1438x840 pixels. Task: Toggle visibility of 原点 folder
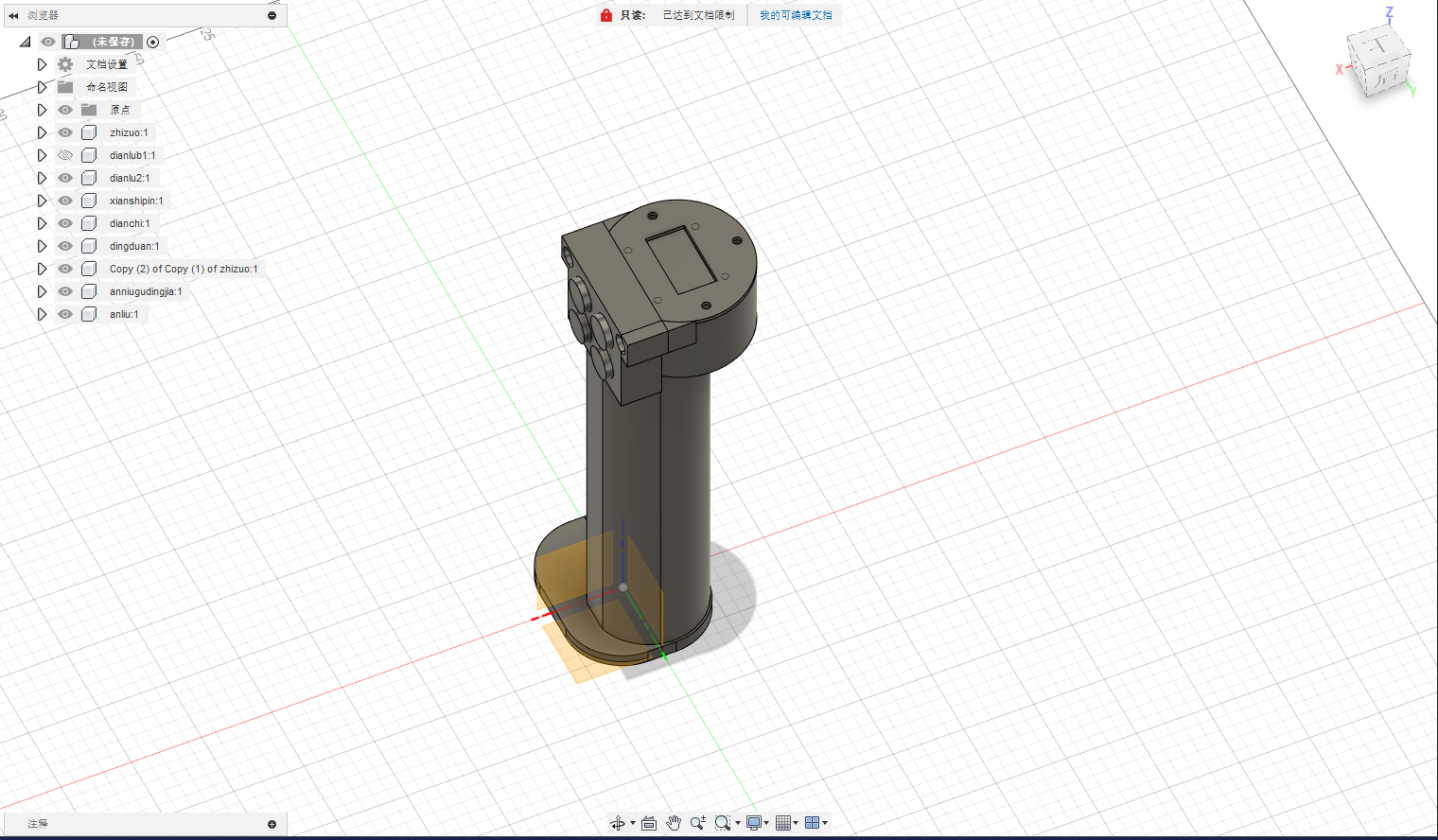[x=65, y=110]
